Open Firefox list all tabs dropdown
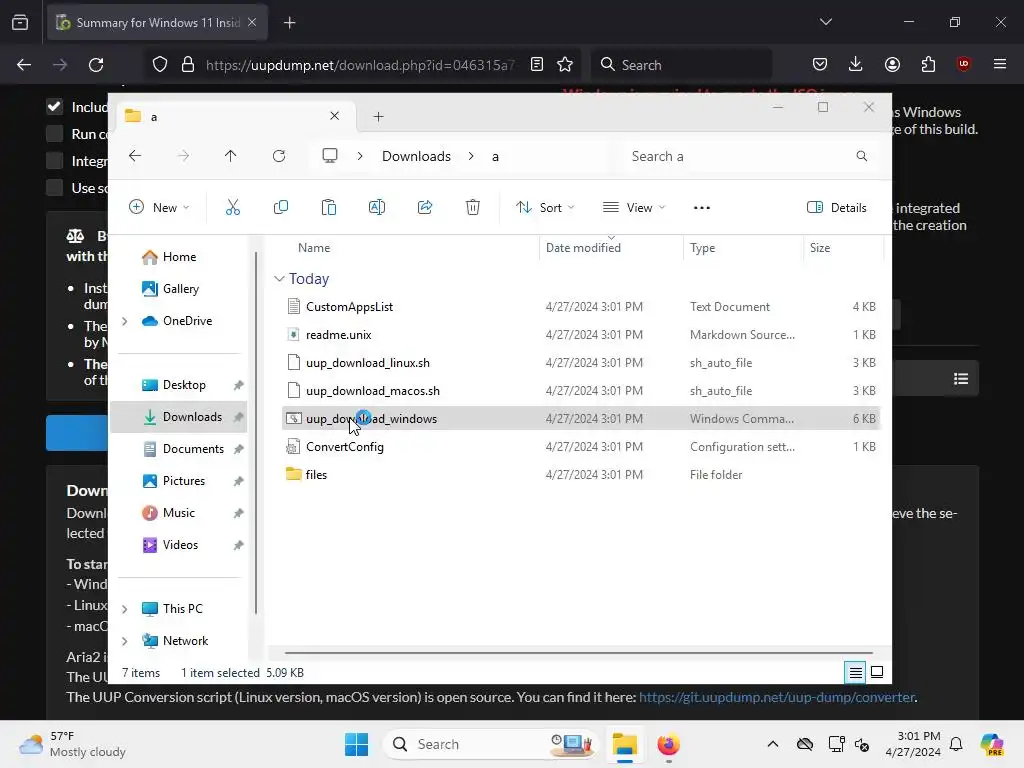This screenshot has width=1024, height=768. click(x=825, y=22)
